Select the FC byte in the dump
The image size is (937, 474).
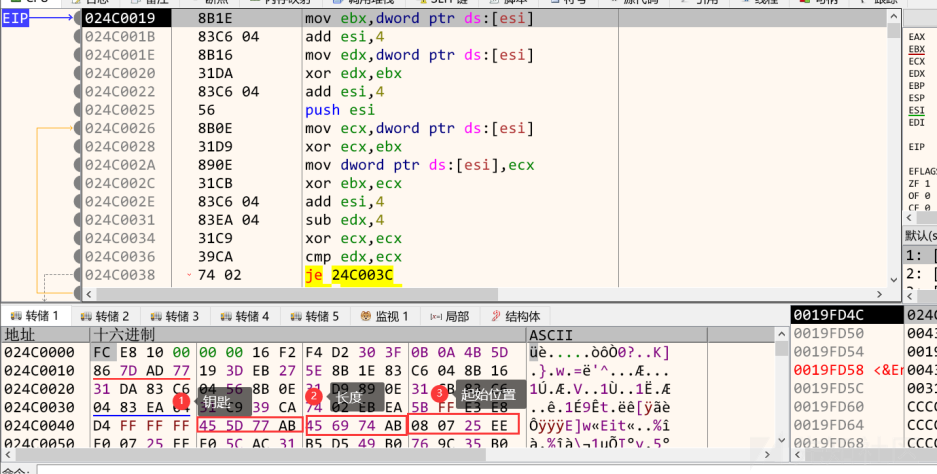click(x=101, y=352)
